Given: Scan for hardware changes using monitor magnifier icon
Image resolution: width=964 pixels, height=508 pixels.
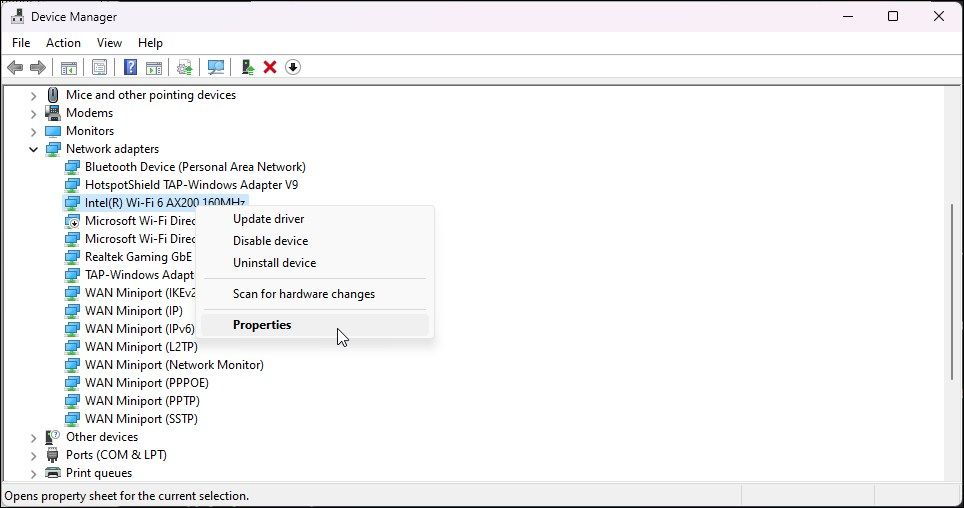Looking at the screenshot, I should click(216, 67).
